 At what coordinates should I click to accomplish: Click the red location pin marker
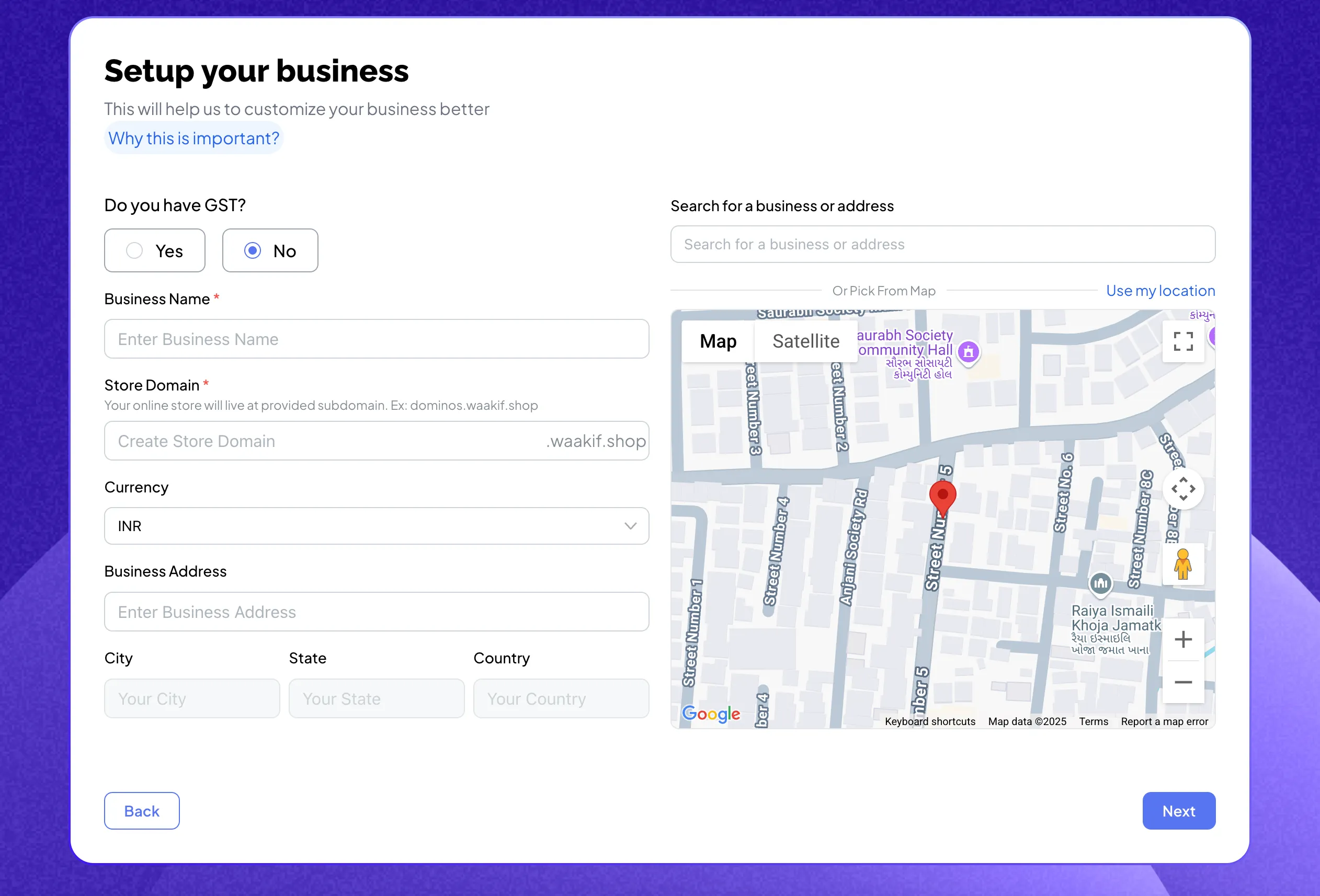pos(942,499)
